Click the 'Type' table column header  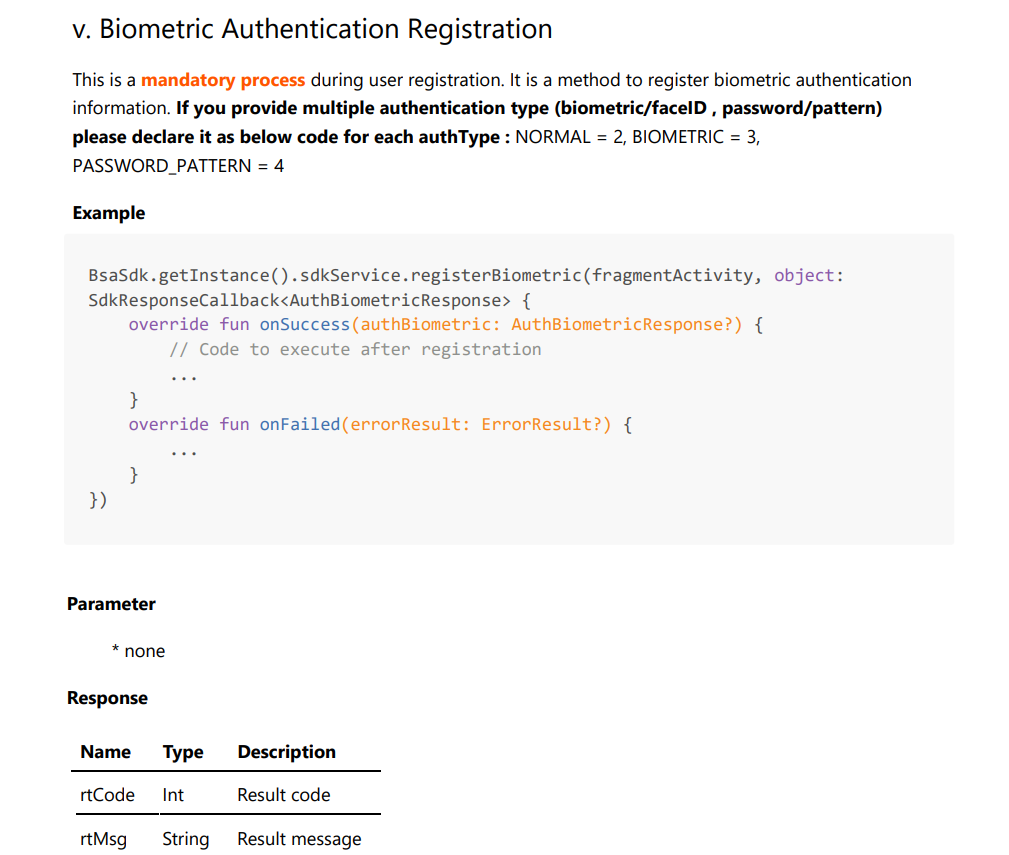pyautogui.click(x=183, y=752)
